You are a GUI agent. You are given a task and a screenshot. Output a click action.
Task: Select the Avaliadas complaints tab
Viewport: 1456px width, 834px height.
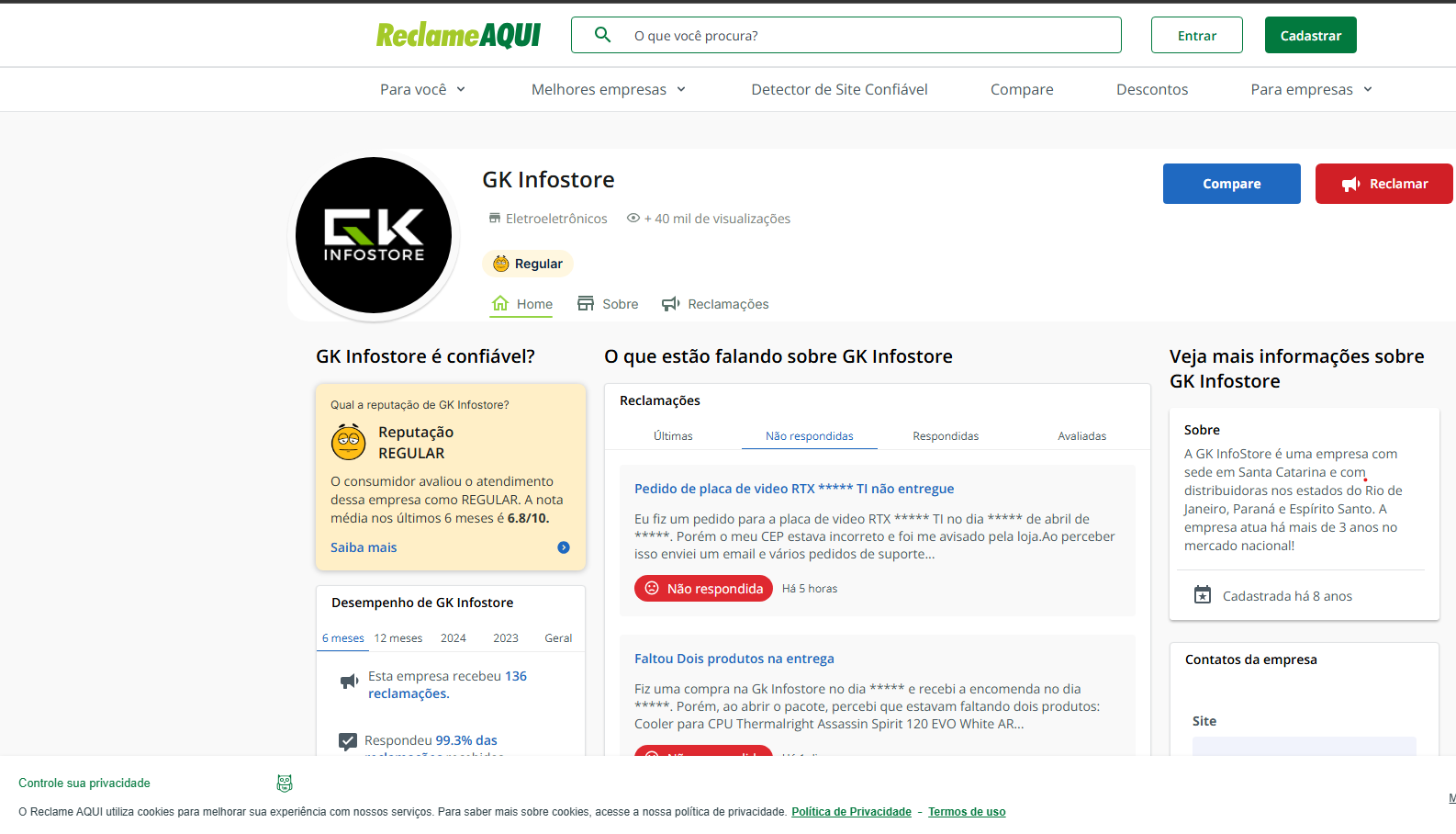point(1081,436)
